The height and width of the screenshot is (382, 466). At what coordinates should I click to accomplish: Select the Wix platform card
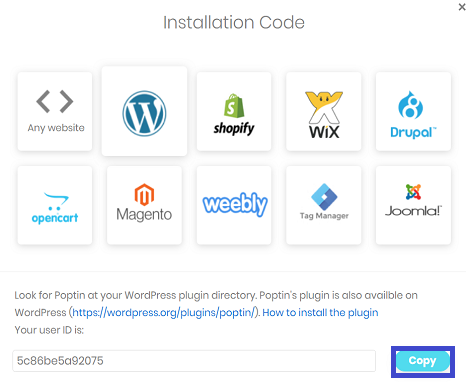pos(324,111)
